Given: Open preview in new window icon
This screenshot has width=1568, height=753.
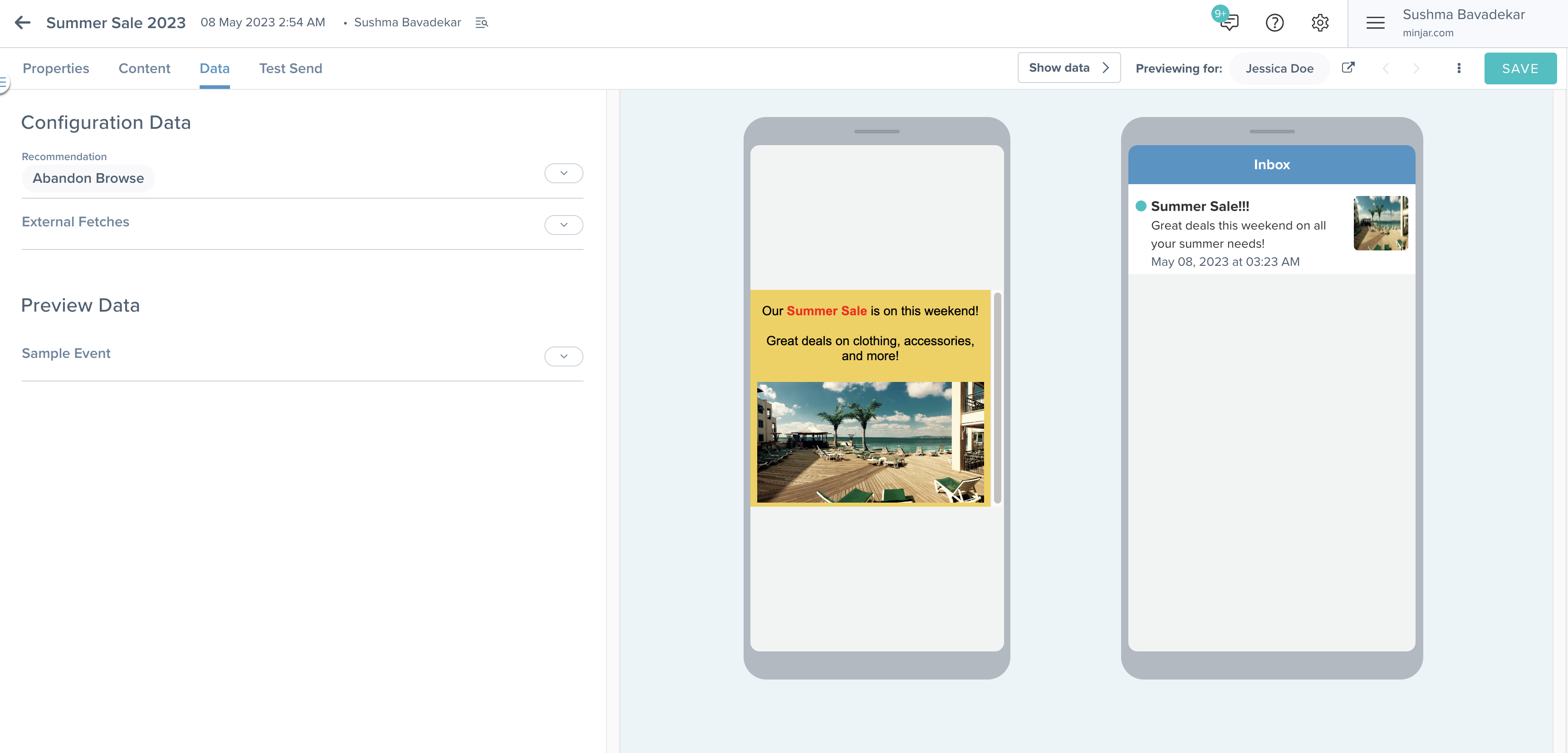Looking at the screenshot, I should tap(1347, 68).
